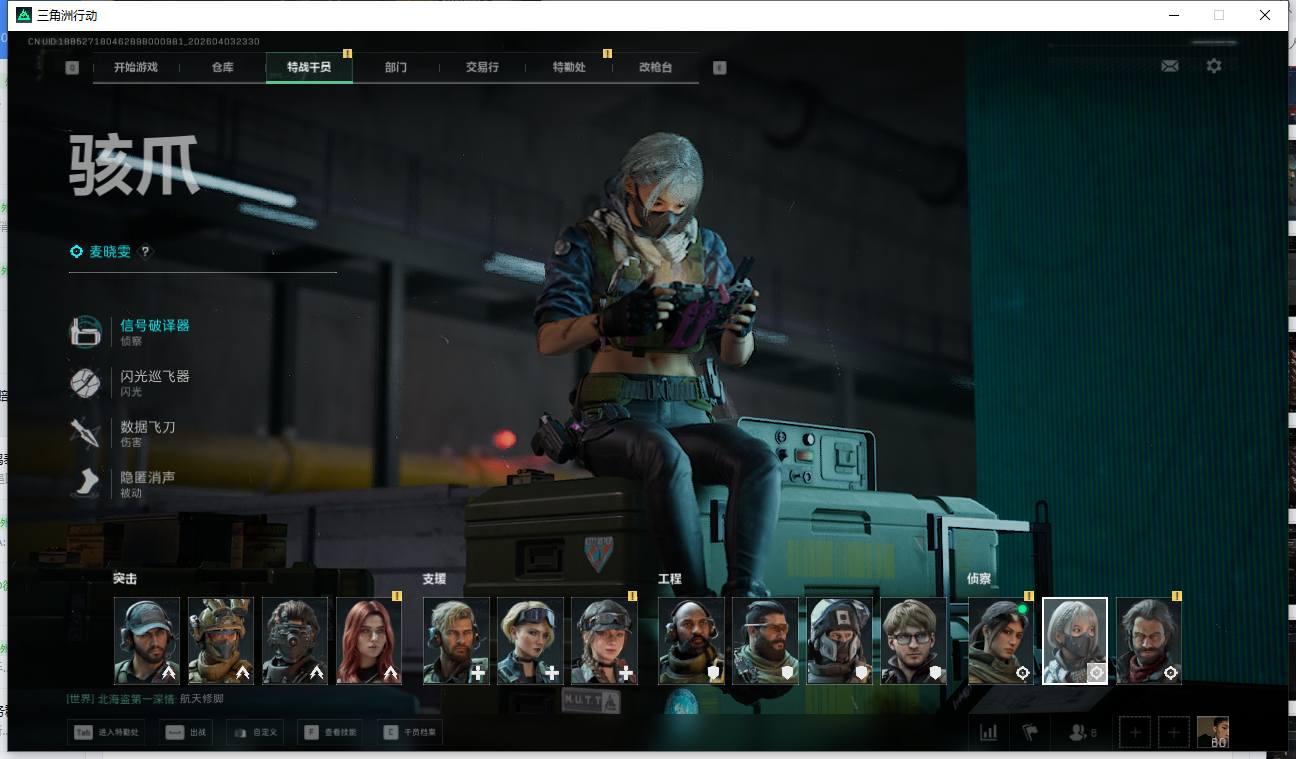Open the friends list icon

point(1081,732)
